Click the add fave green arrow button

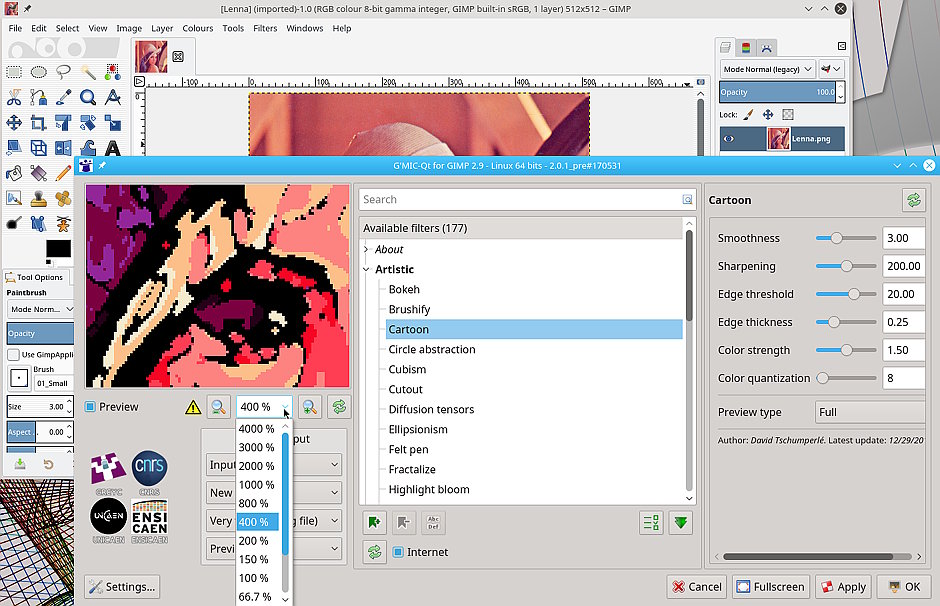[375, 523]
